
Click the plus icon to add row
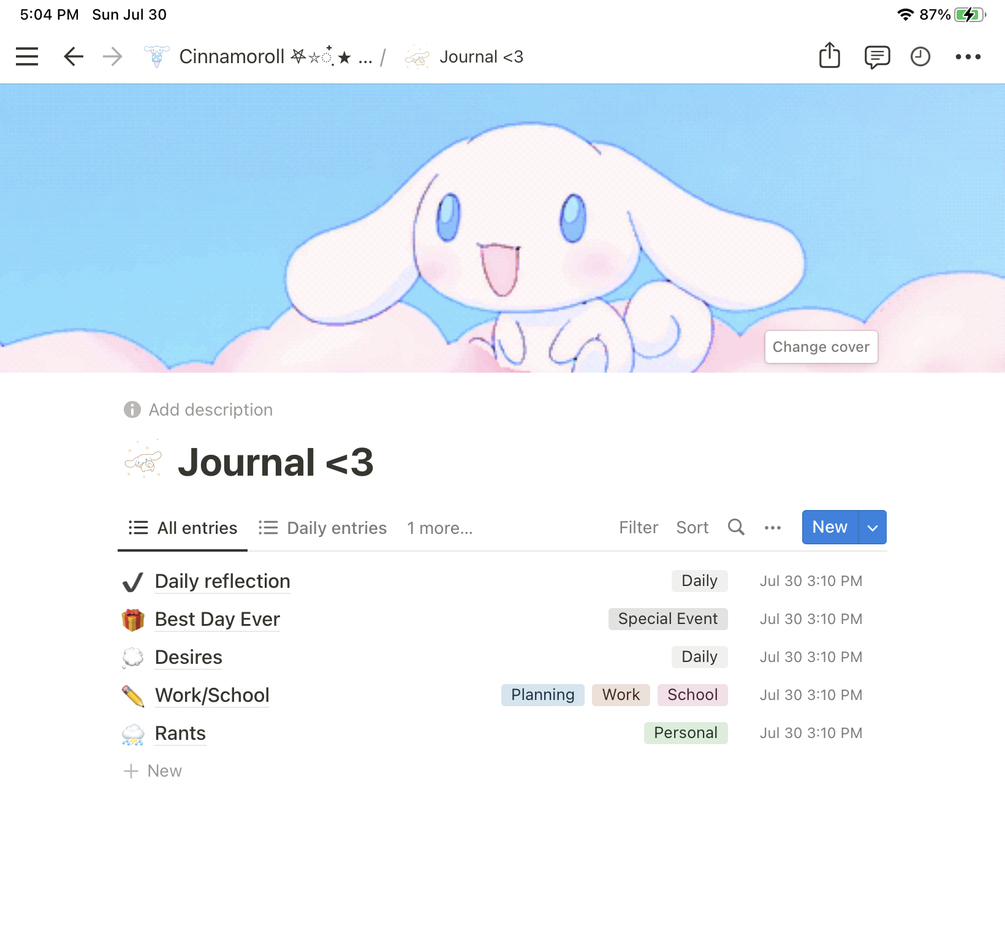pos(131,771)
